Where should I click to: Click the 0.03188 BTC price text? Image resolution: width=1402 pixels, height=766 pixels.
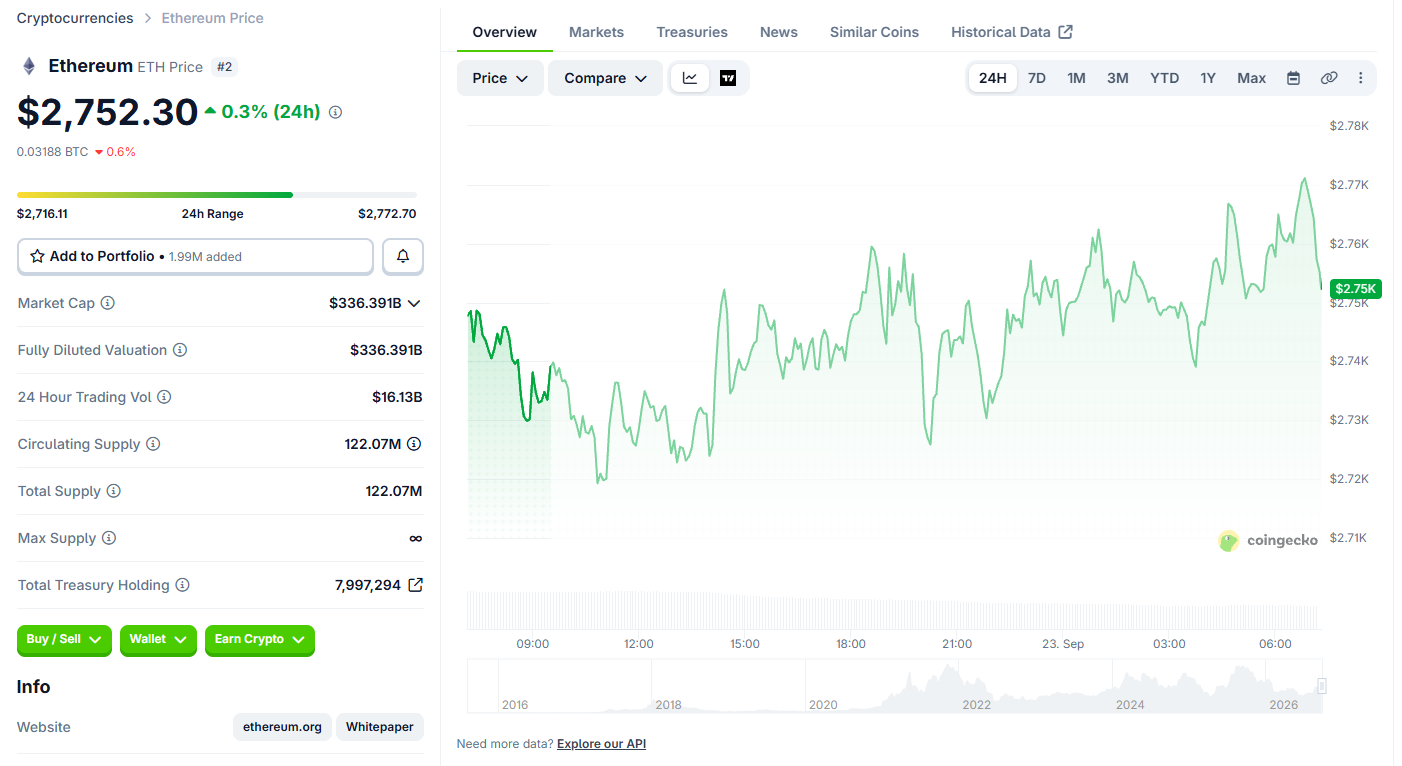[x=53, y=152]
